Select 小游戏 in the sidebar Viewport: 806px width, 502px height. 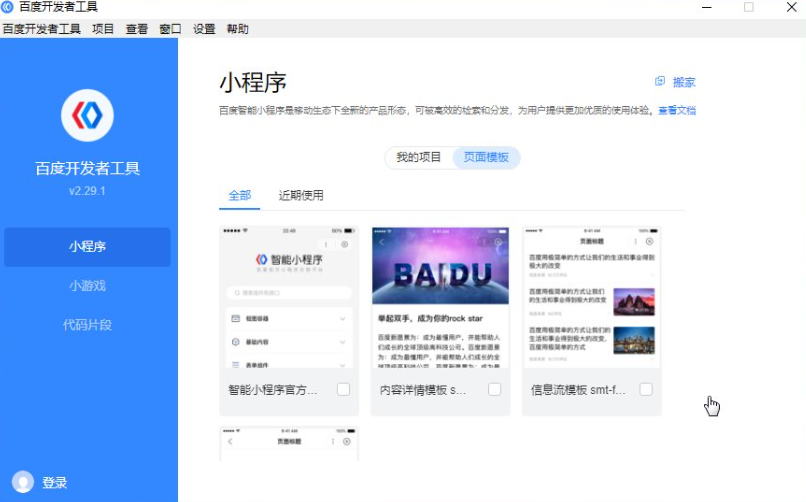click(87, 286)
